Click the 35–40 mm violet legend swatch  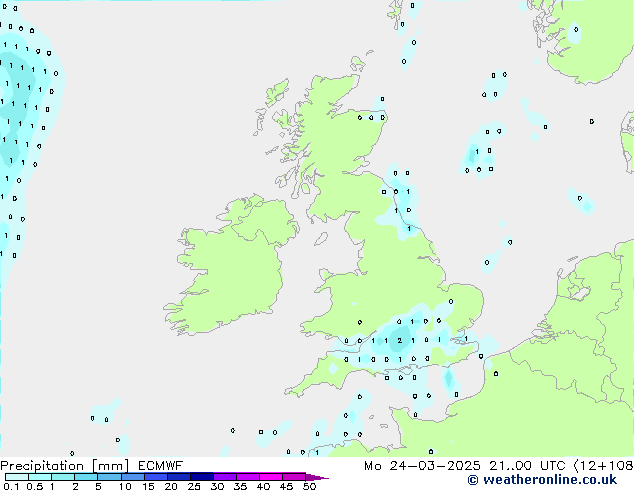point(247,477)
